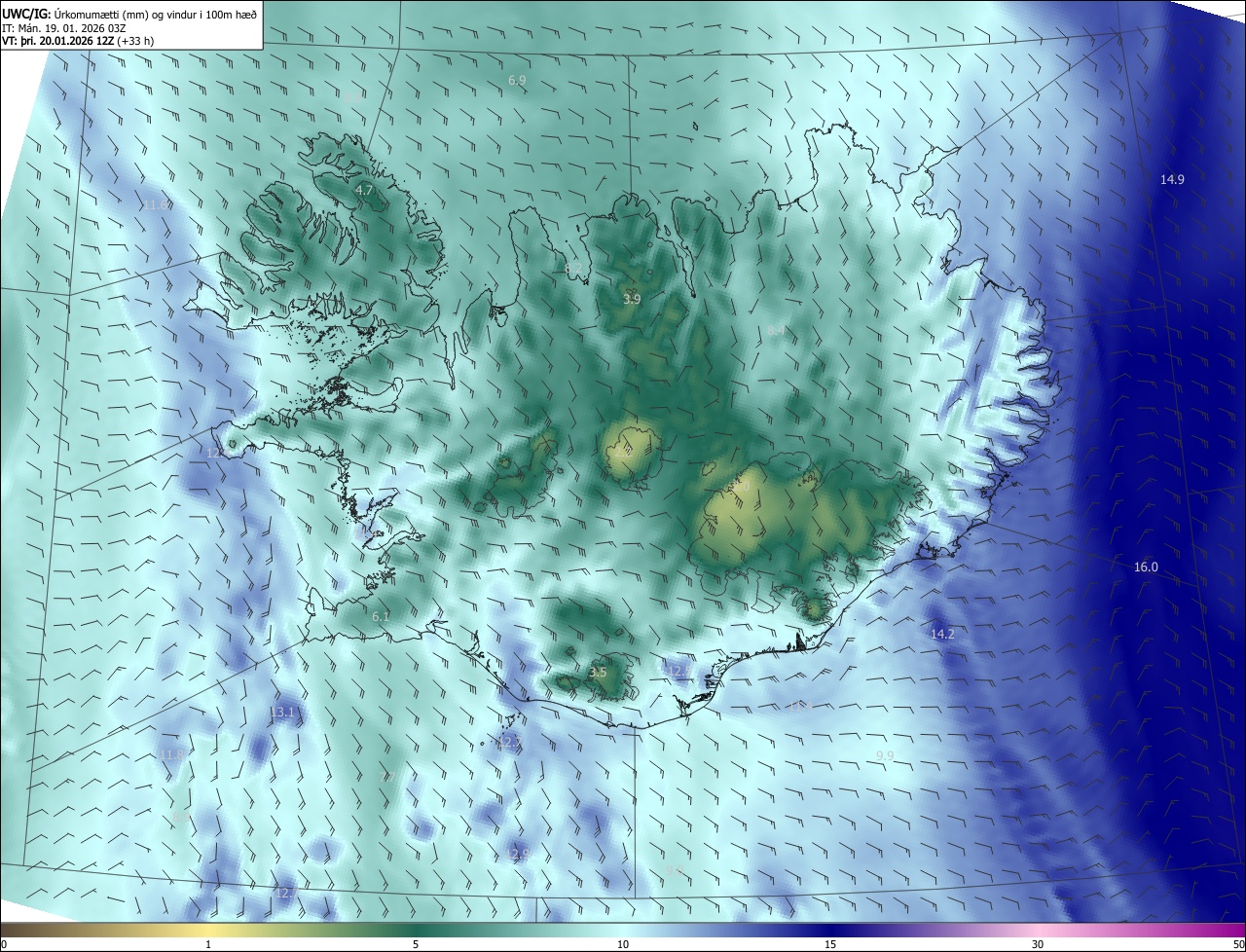
Task: Click the 13.1 value label
Action: tap(282, 713)
